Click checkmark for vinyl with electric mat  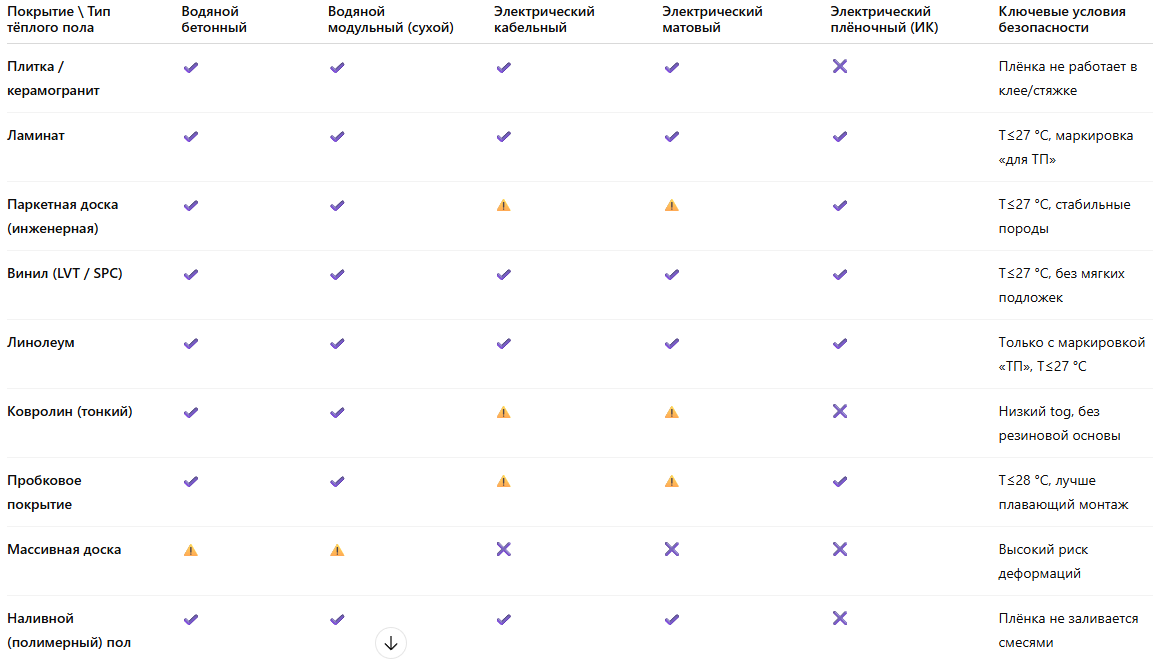point(671,274)
